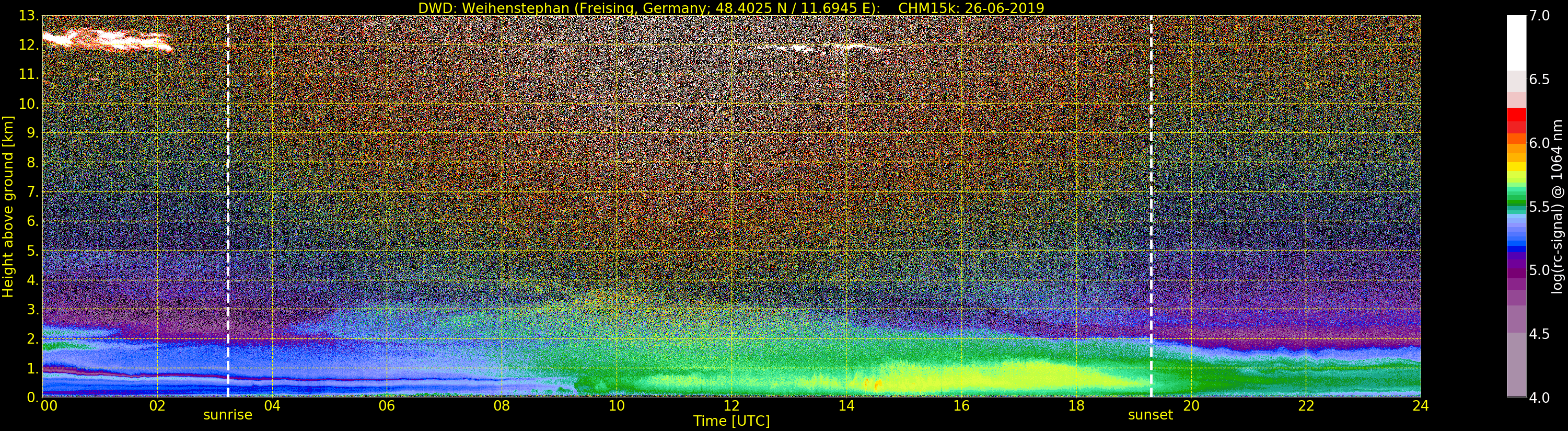Click the x-axis tick label '00'
The height and width of the screenshot is (431, 1568).
click(49, 405)
